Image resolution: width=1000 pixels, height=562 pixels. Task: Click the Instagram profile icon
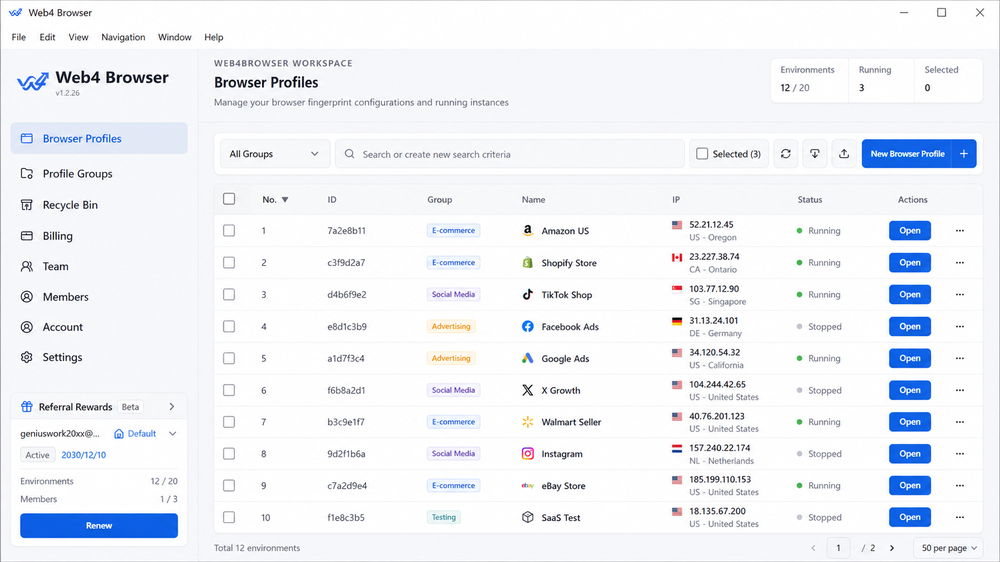tap(527, 454)
